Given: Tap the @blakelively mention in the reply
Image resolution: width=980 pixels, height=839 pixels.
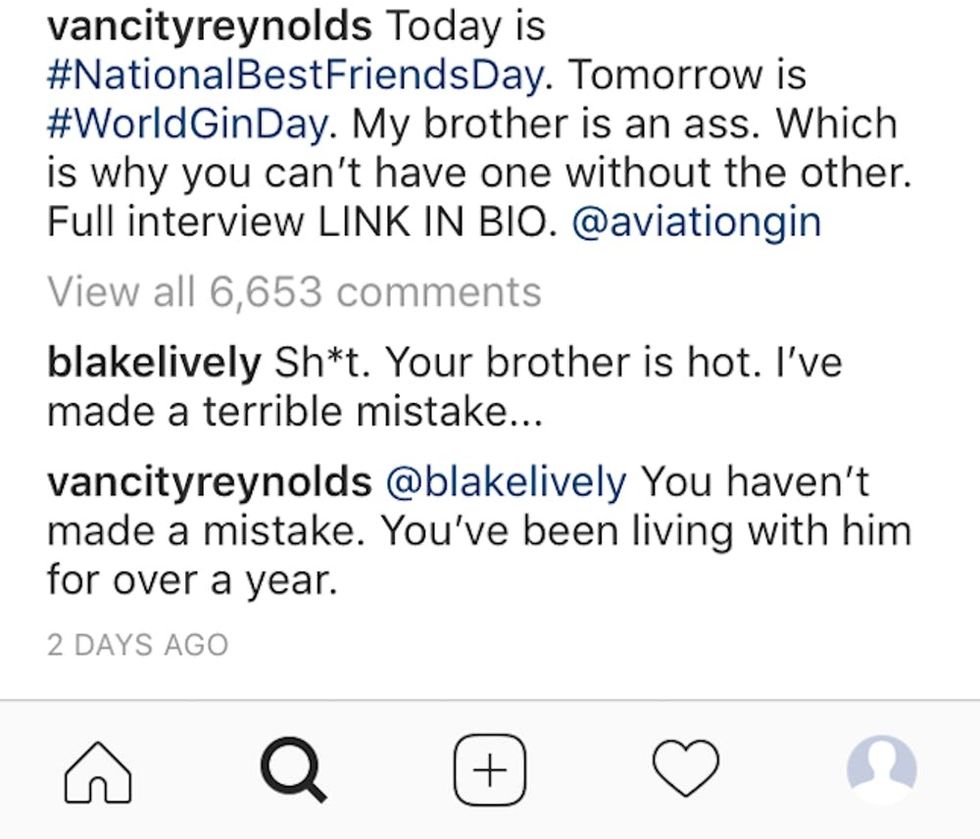Looking at the screenshot, I should [506, 482].
